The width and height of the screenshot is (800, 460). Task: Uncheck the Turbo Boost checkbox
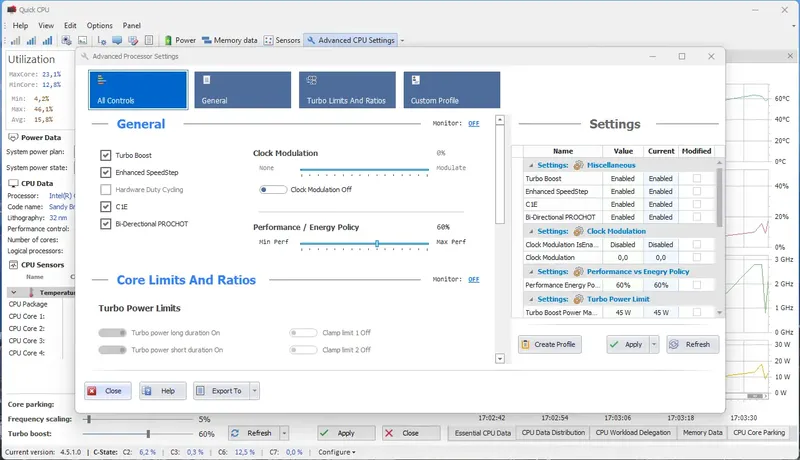pyautogui.click(x=106, y=155)
